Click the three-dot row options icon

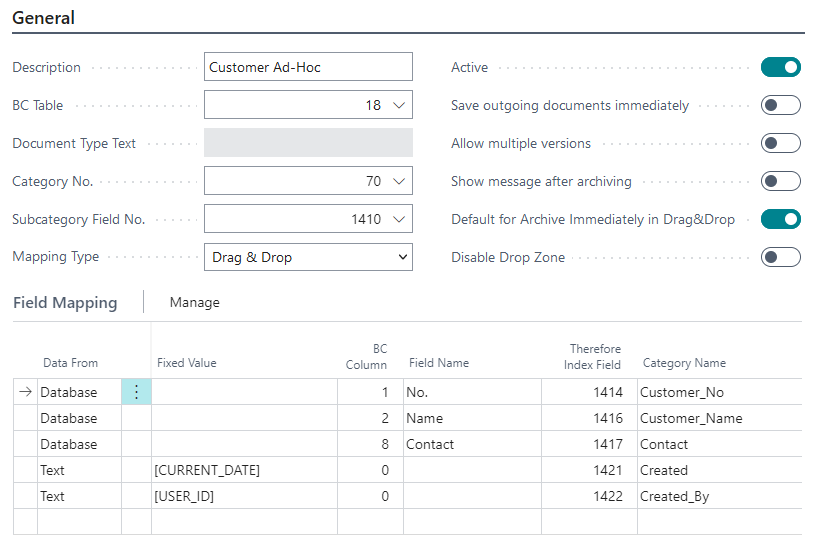click(136, 393)
